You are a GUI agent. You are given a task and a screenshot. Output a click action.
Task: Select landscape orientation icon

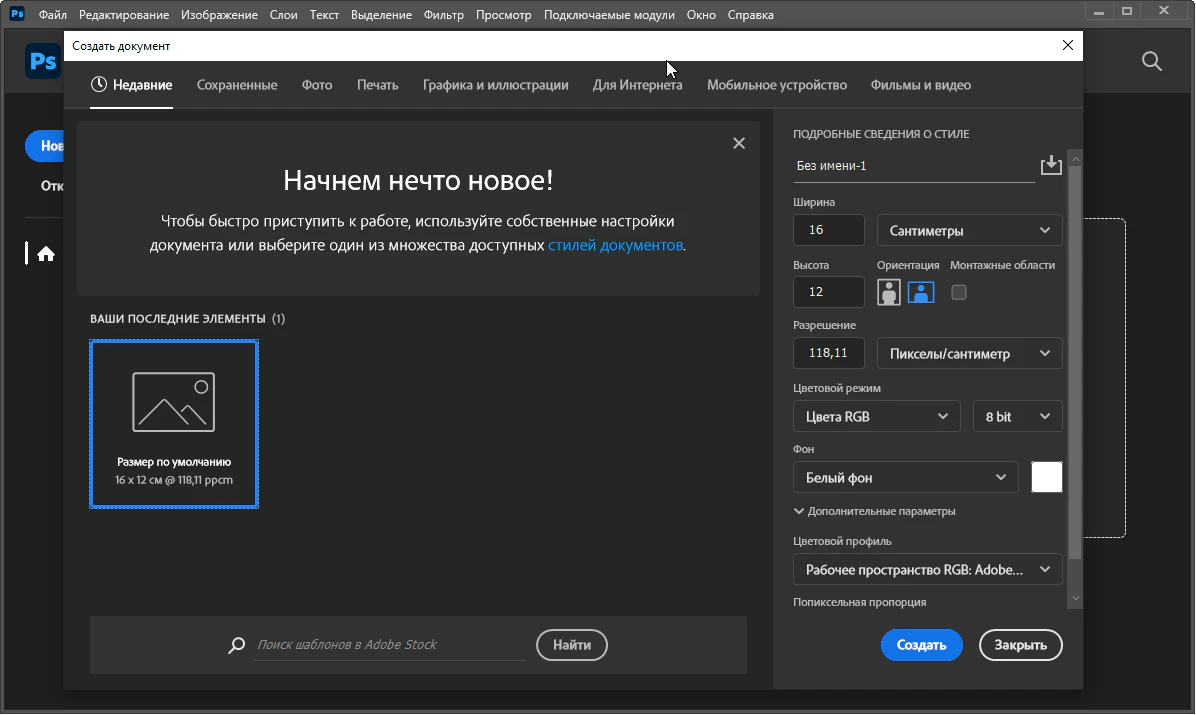coord(921,292)
